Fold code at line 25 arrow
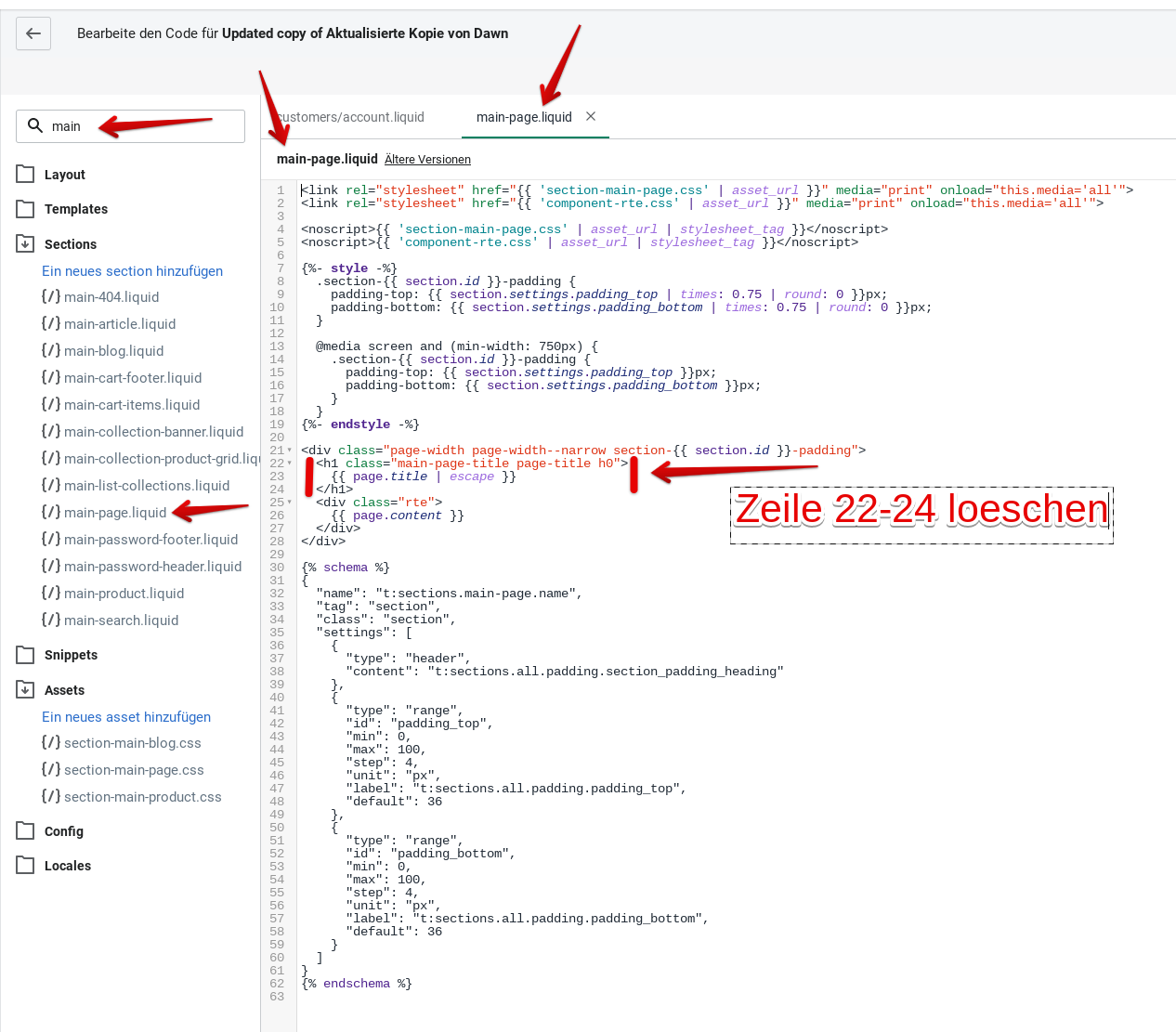Screen dimensions: 1176x1032 [x=290, y=503]
